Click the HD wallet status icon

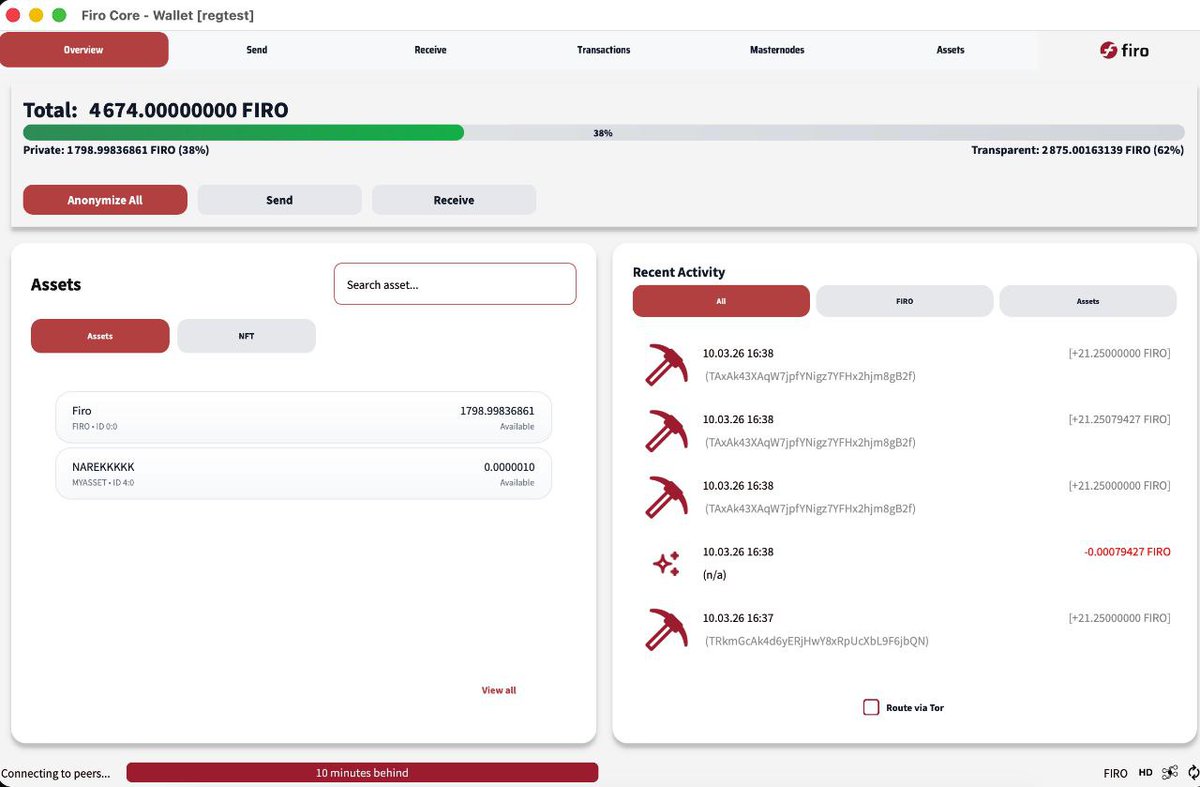[1145, 773]
